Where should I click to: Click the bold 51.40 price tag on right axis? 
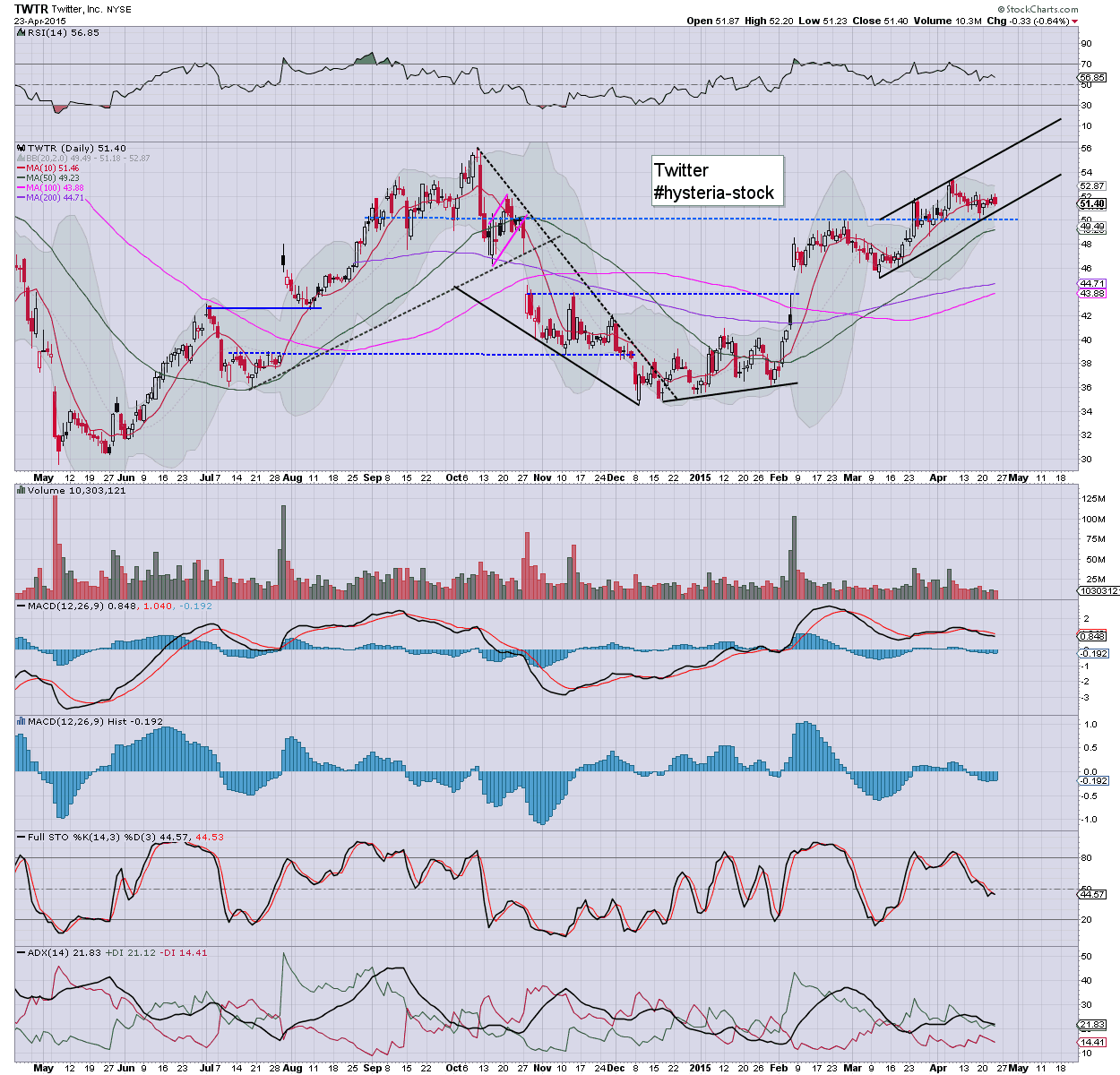pyautogui.click(x=1091, y=204)
